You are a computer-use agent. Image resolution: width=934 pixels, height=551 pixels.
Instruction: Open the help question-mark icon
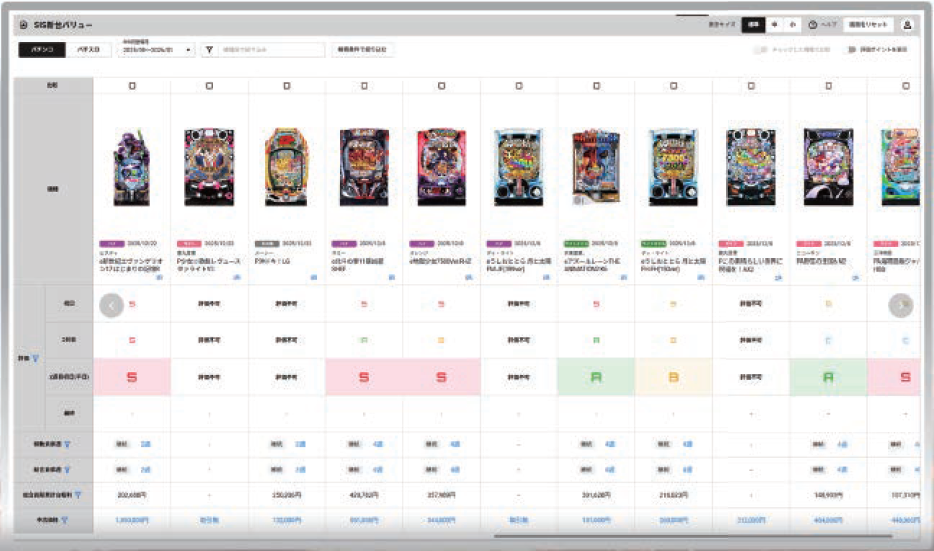click(812, 24)
